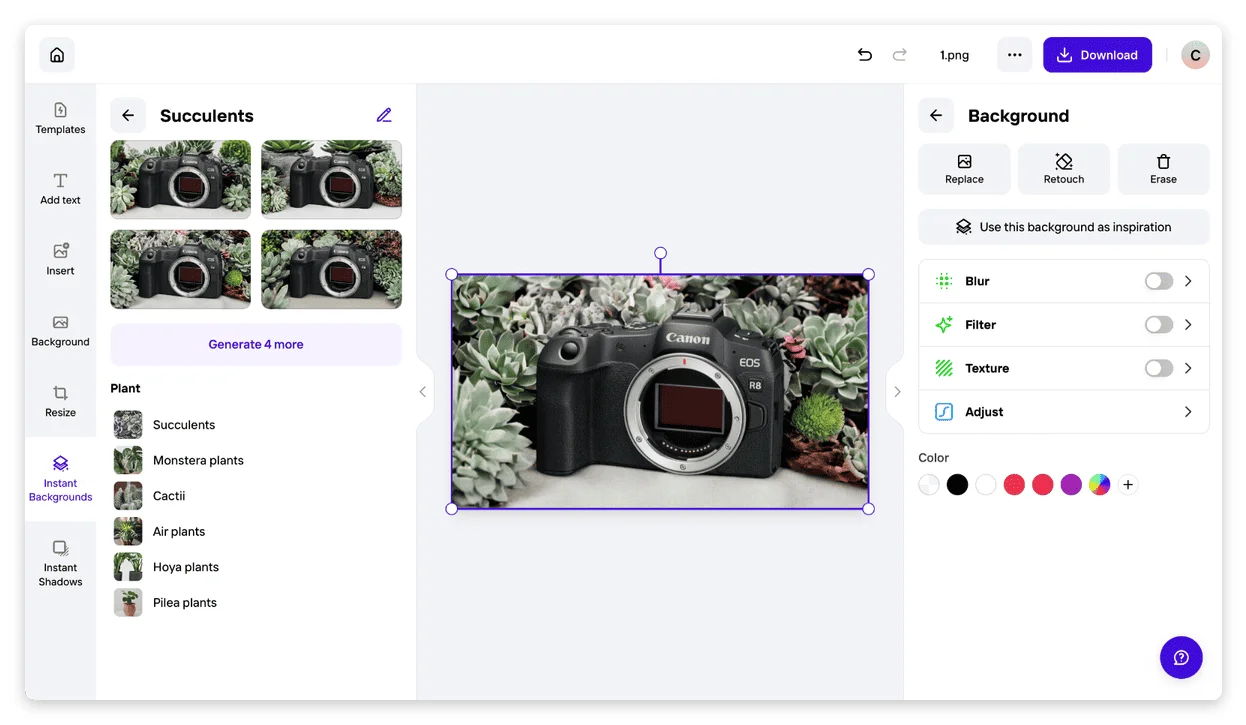Toggle the Texture switch
1246x725 pixels.
[x=1159, y=368]
